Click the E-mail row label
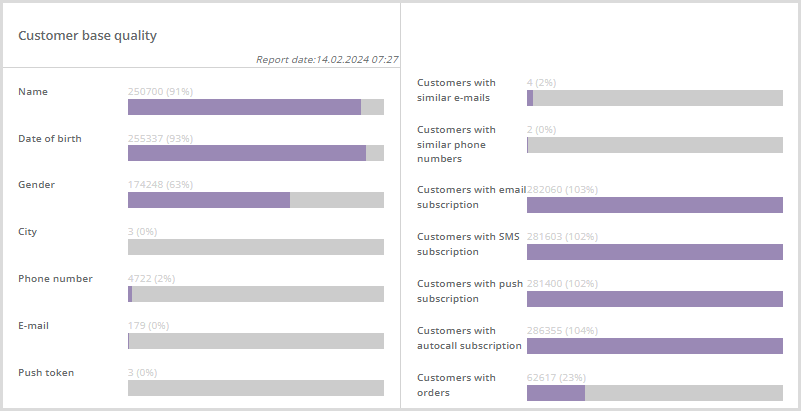Image resolution: width=801 pixels, height=411 pixels. 33,325
